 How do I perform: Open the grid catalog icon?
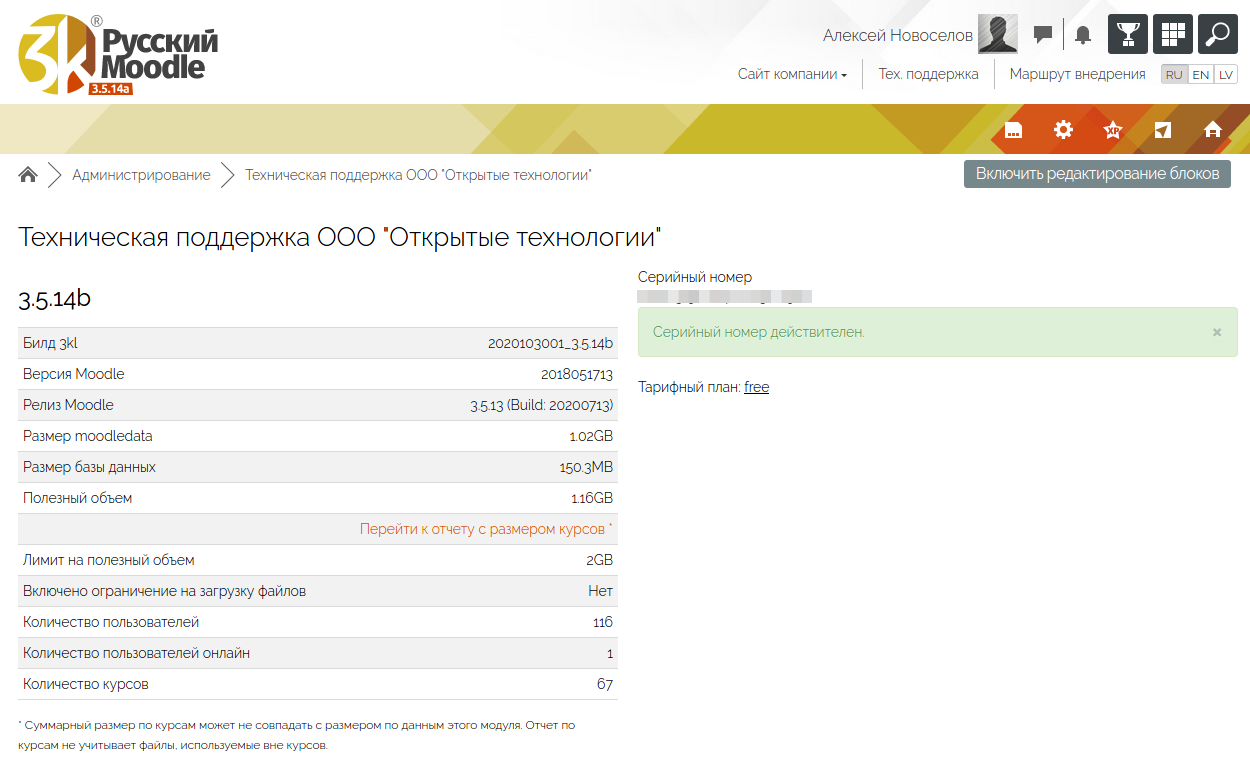[1172, 34]
